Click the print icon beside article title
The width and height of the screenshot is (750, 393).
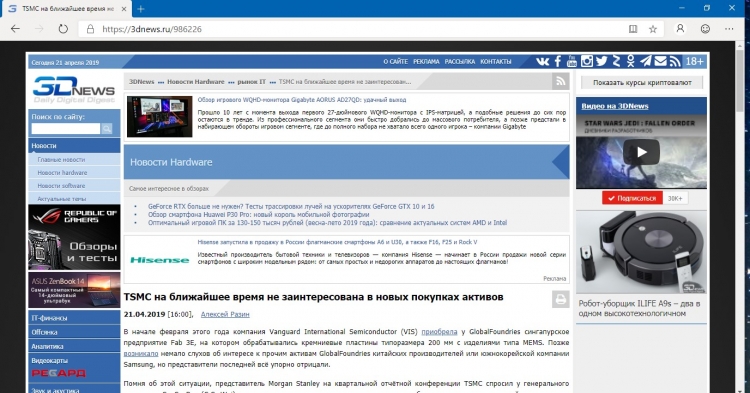(x=560, y=300)
